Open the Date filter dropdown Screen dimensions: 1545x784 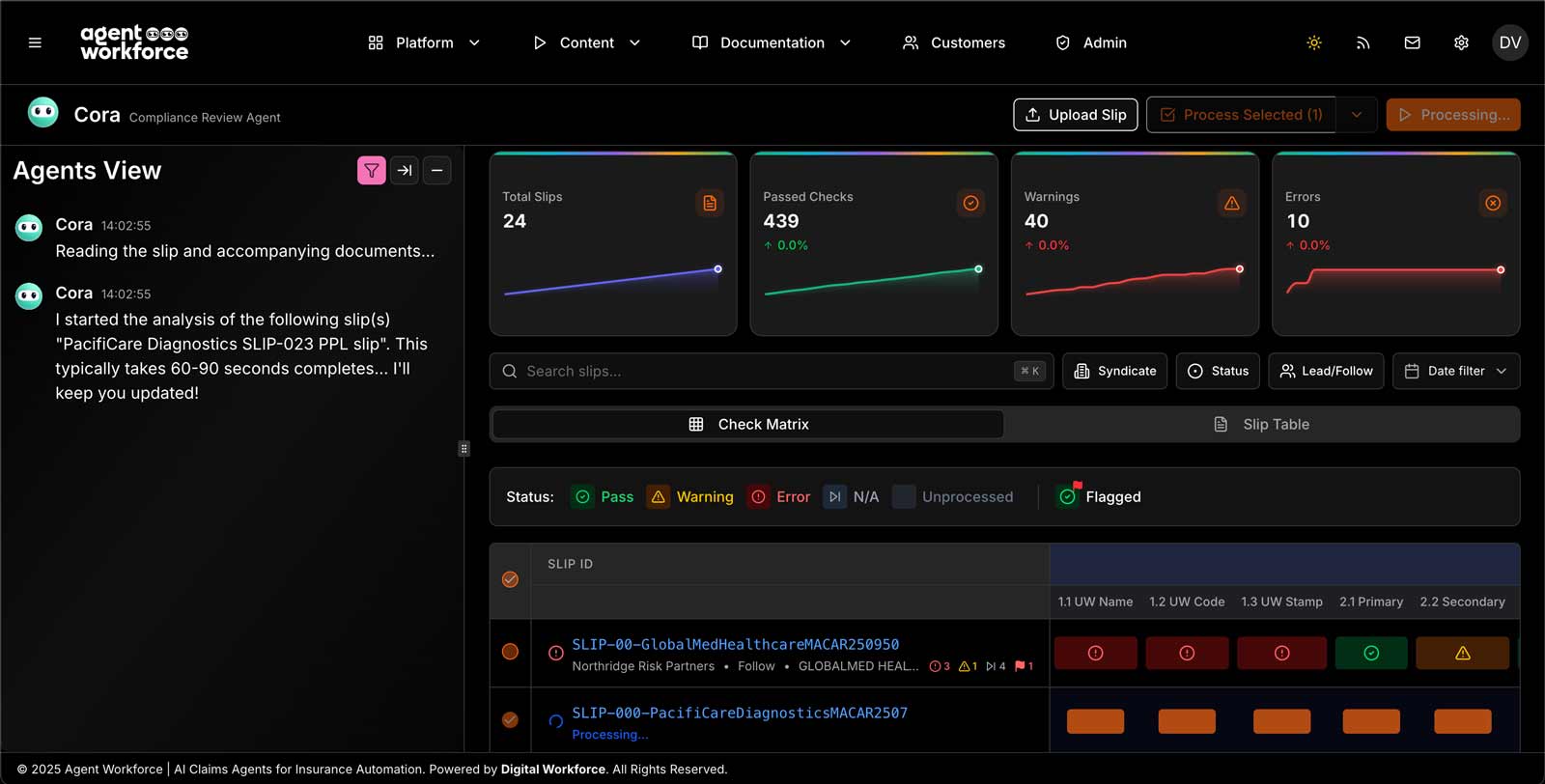tap(1456, 372)
